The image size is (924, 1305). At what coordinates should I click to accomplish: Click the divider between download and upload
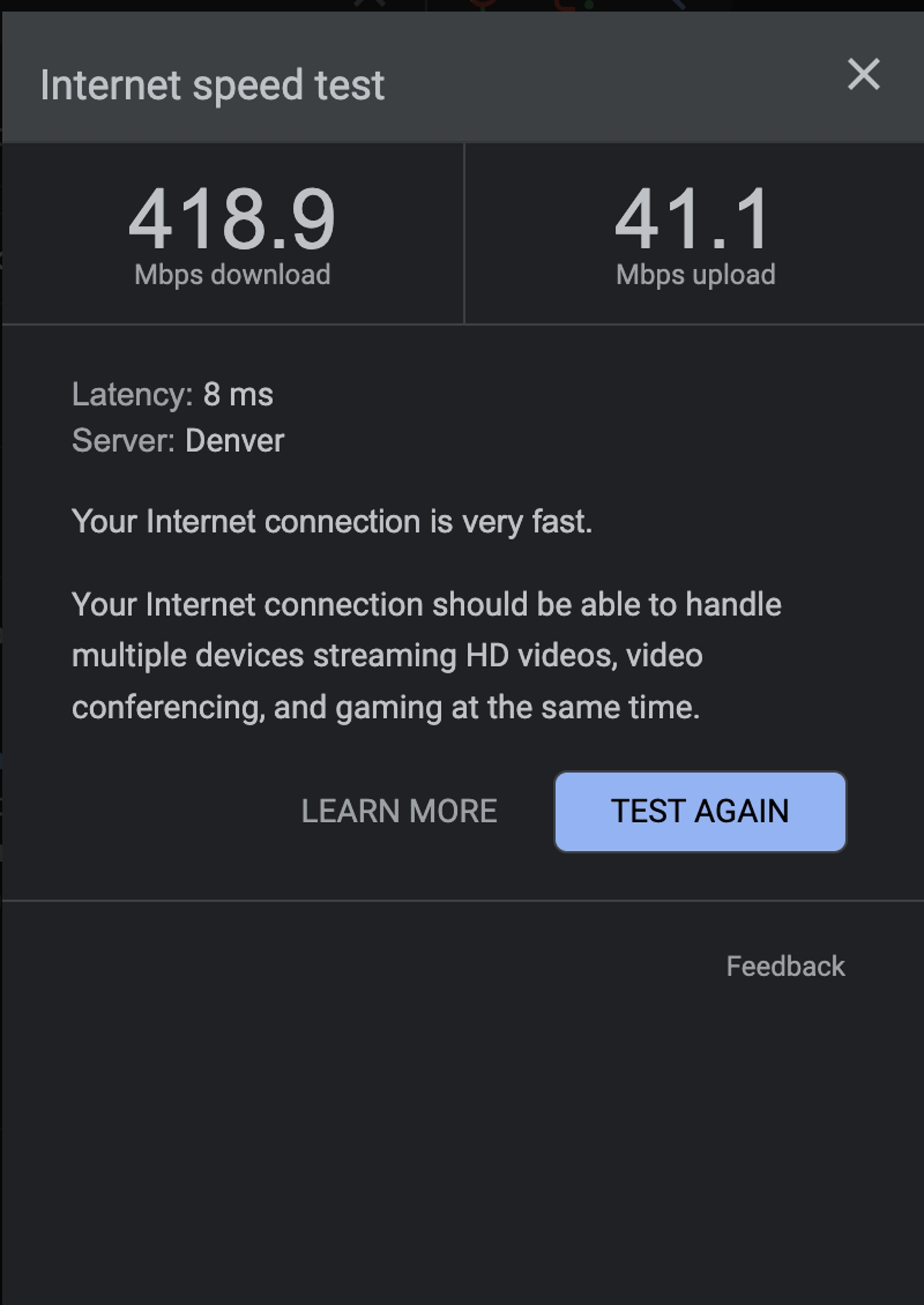coord(464,233)
